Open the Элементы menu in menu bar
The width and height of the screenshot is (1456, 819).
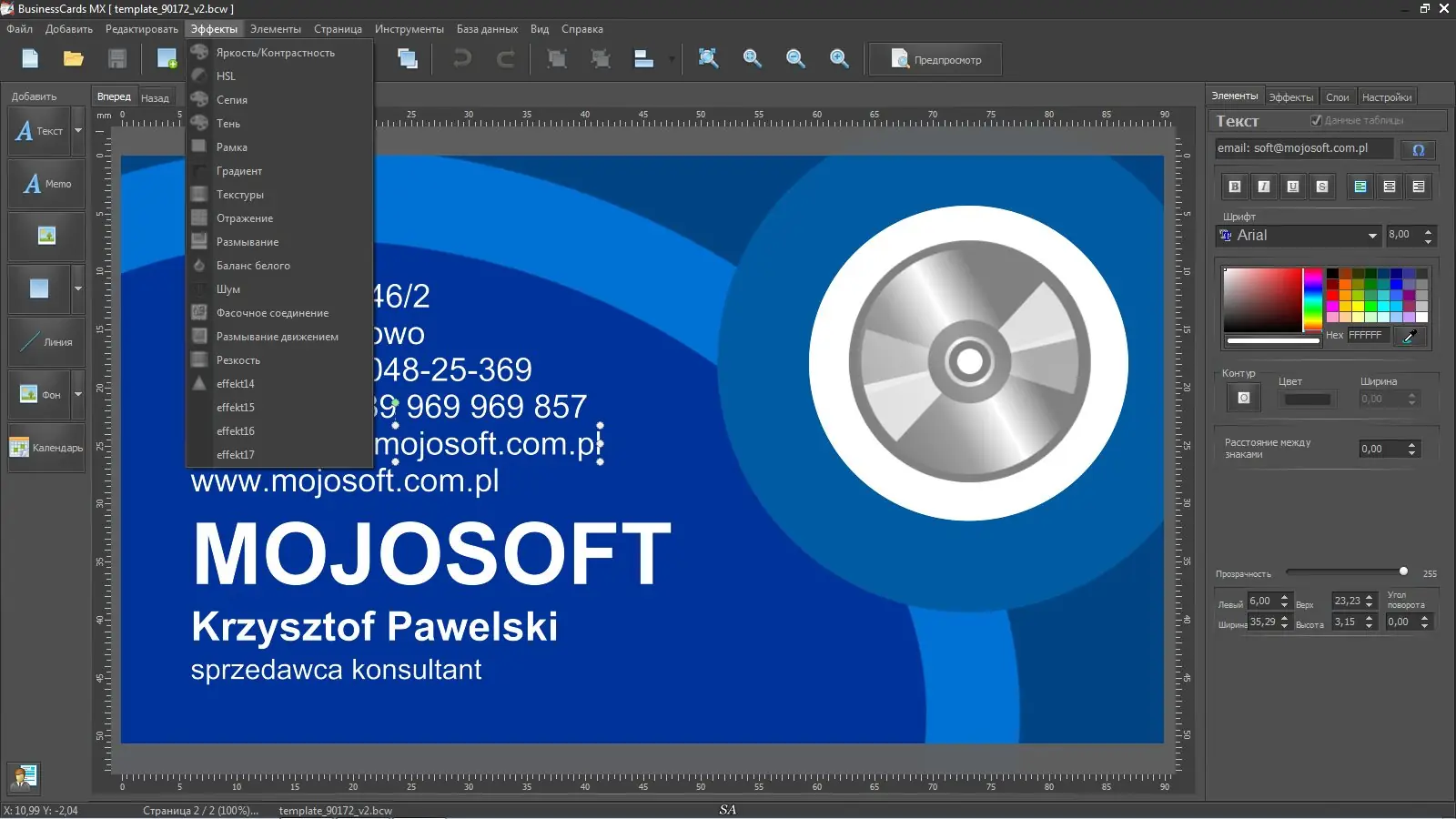[x=276, y=29]
